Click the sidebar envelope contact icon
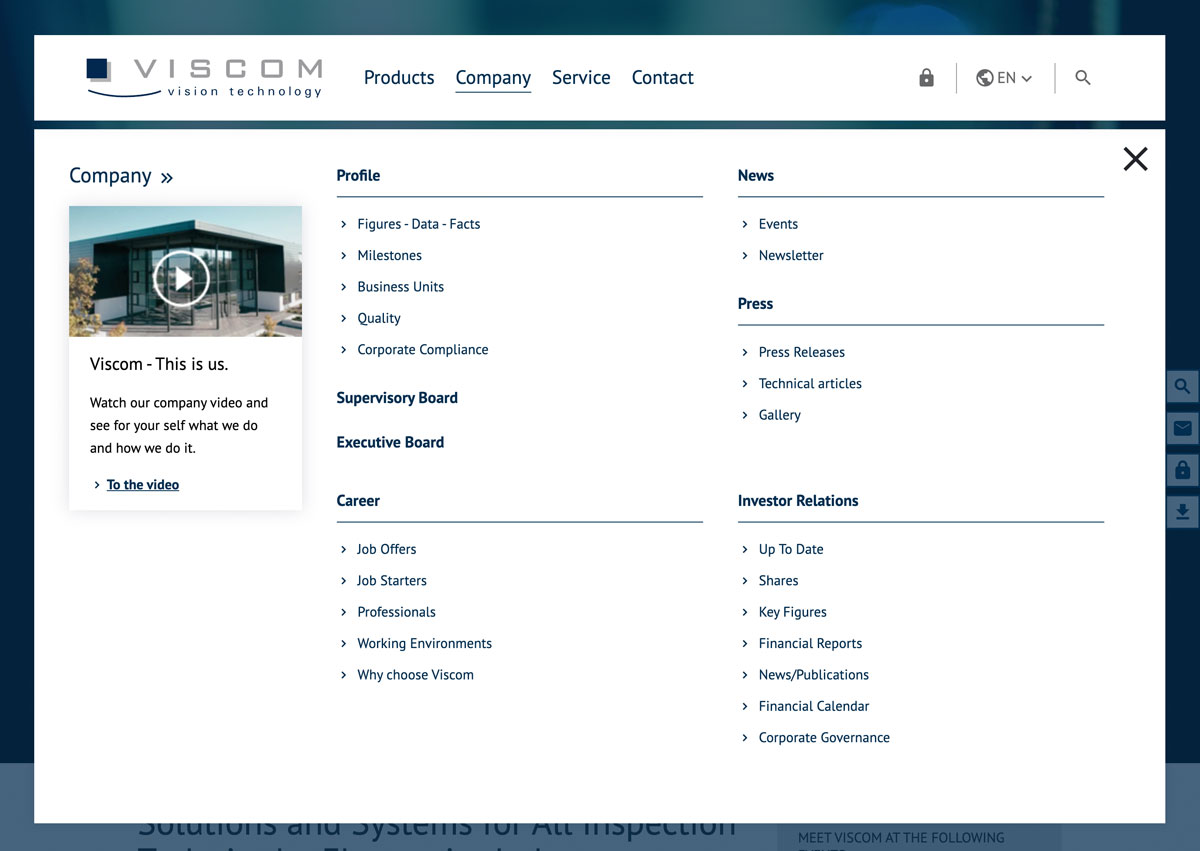This screenshot has height=851, width=1200. tap(1182, 428)
